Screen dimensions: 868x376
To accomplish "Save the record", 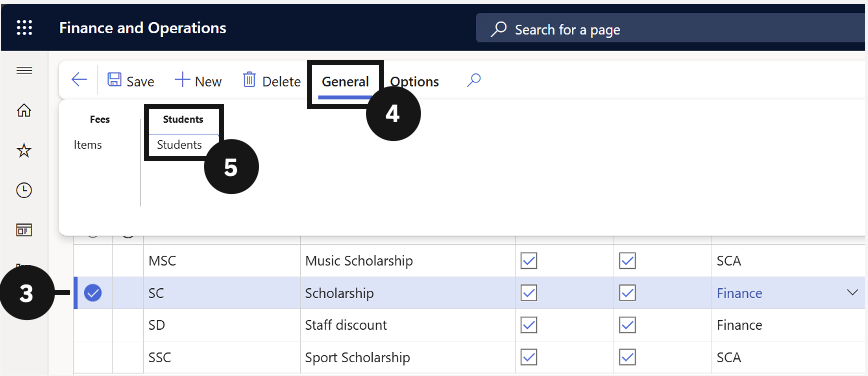I will tap(131, 81).
